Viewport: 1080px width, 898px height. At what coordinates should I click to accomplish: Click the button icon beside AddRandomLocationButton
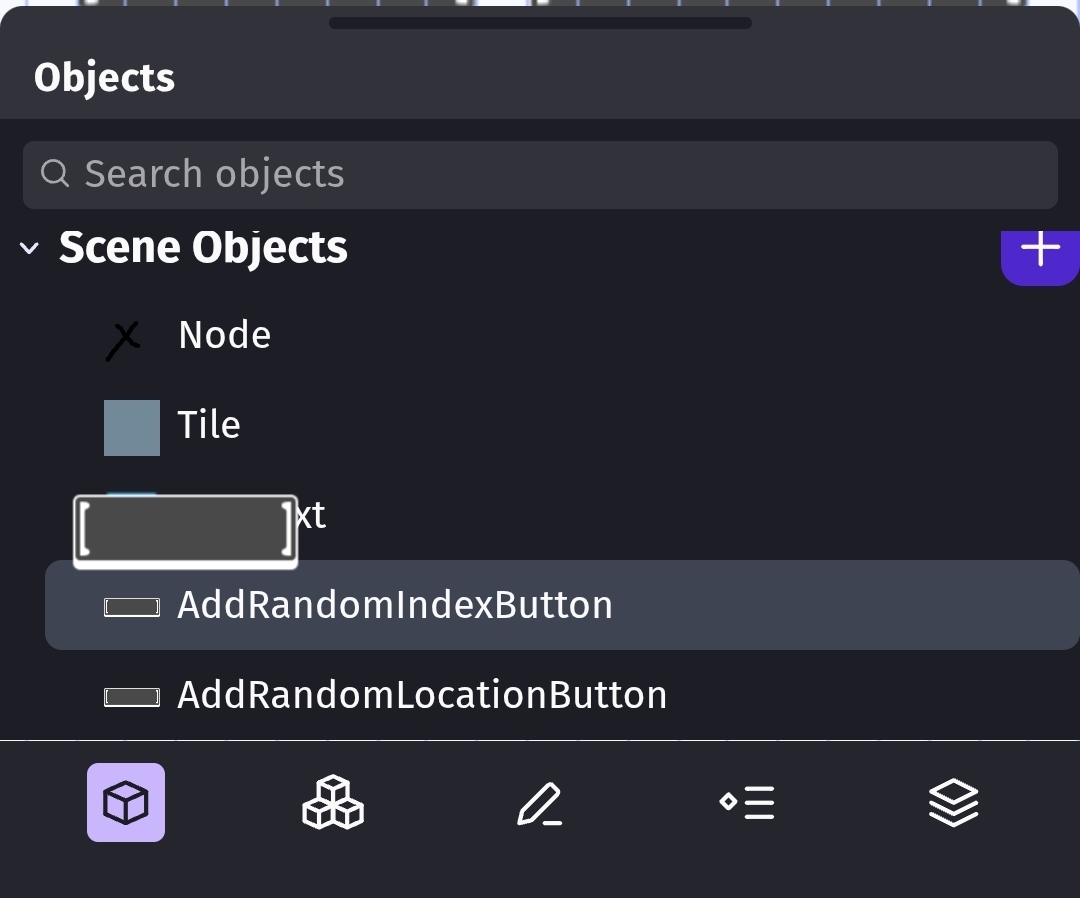(132, 697)
